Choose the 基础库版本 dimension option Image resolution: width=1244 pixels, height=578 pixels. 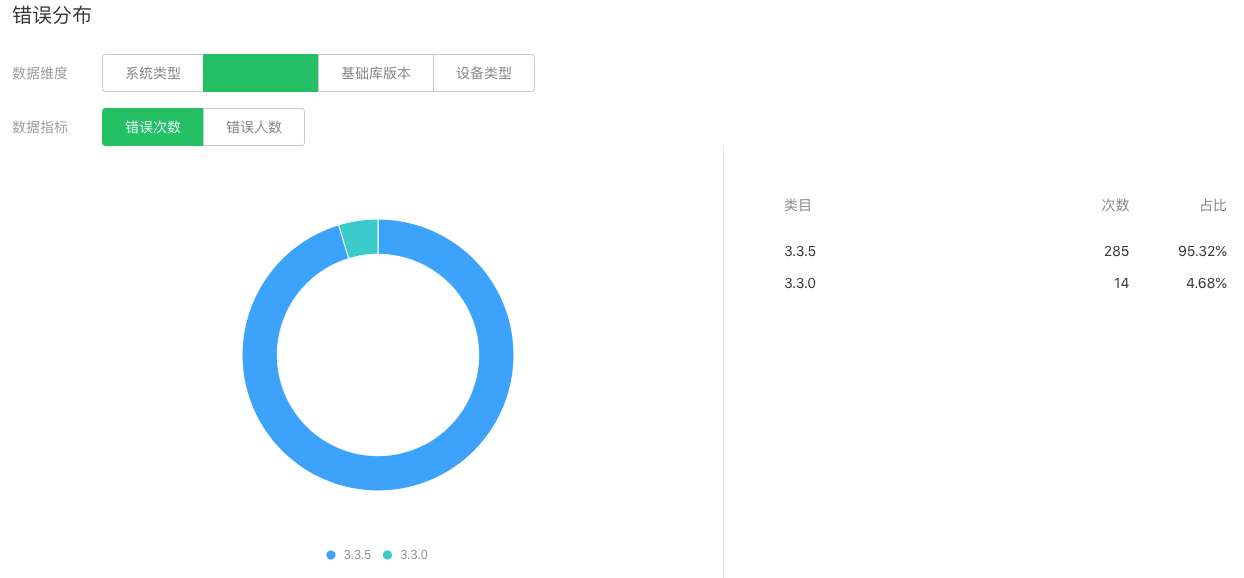click(376, 73)
